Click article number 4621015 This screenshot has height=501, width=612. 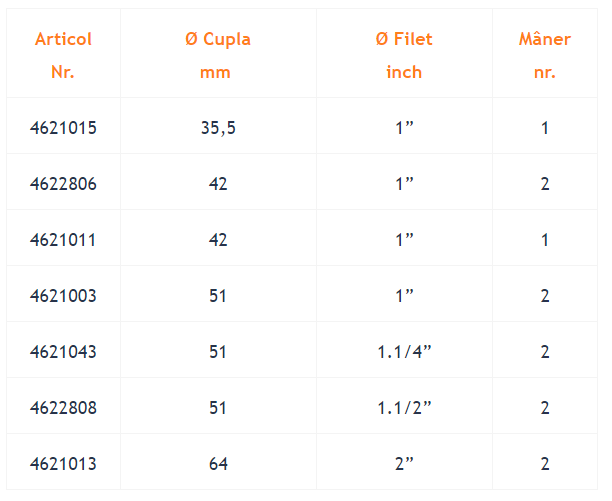pos(63,128)
